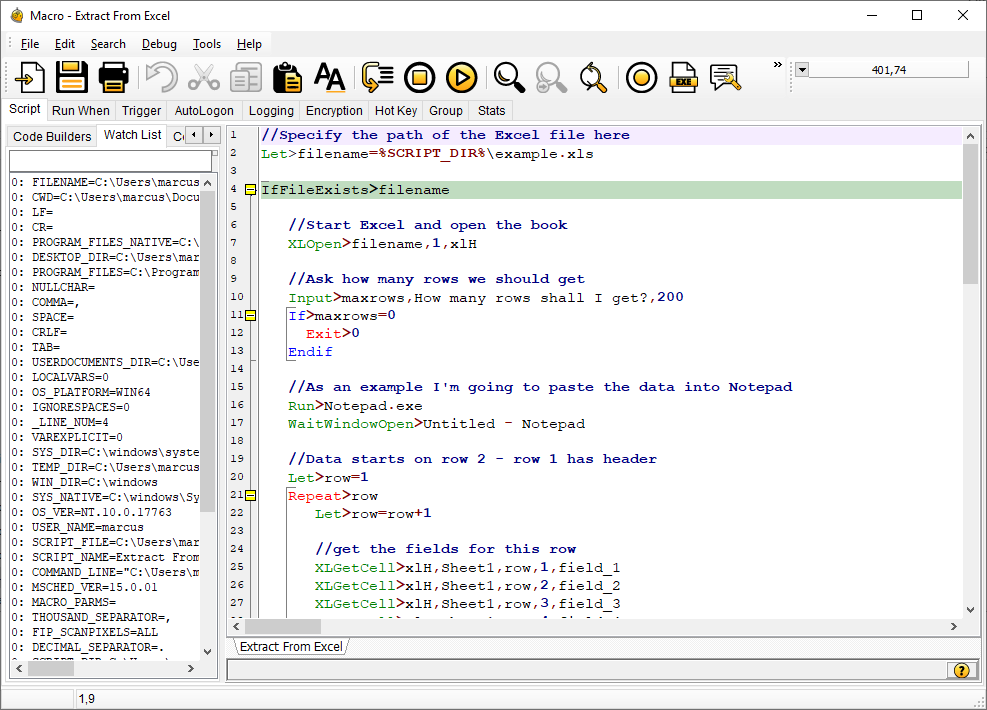Image resolution: width=987 pixels, height=710 pixels.
Task: Switch to the Trigger tab
Action: click(142, 111)
